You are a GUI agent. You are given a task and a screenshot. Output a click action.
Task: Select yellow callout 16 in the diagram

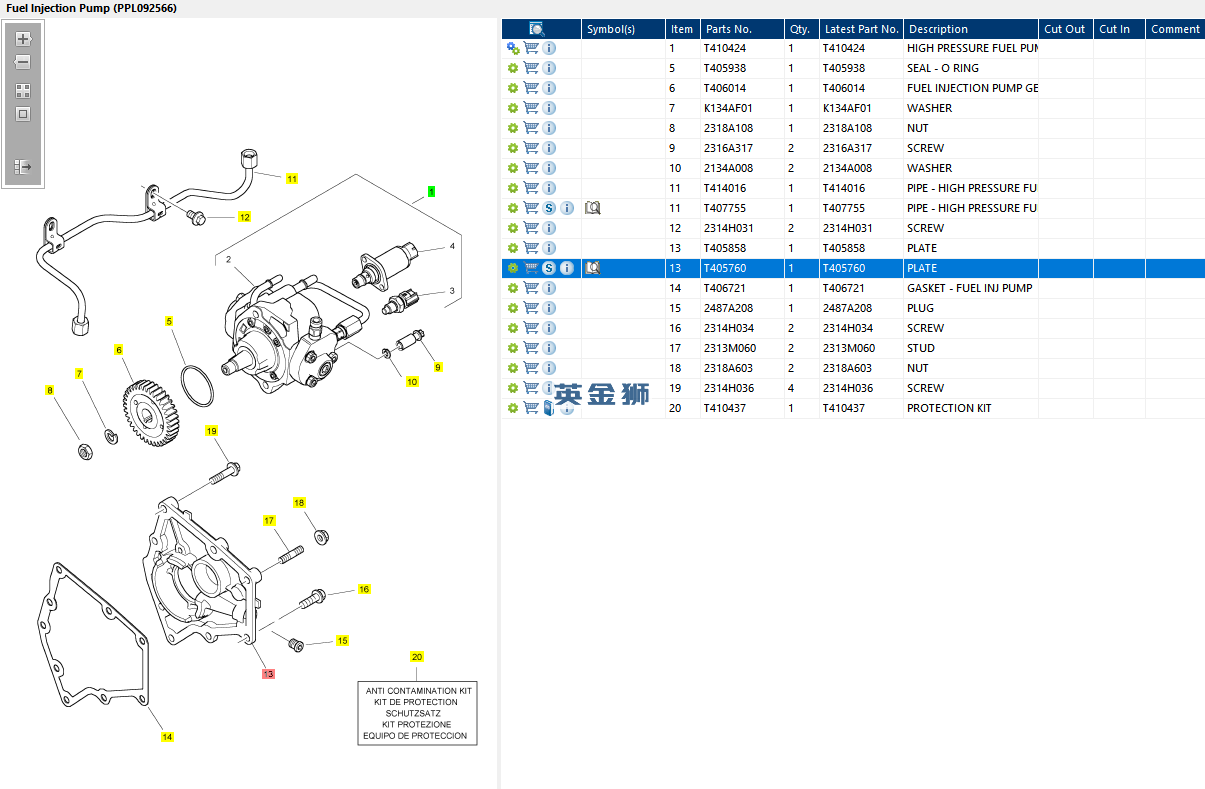click(364, 589)
